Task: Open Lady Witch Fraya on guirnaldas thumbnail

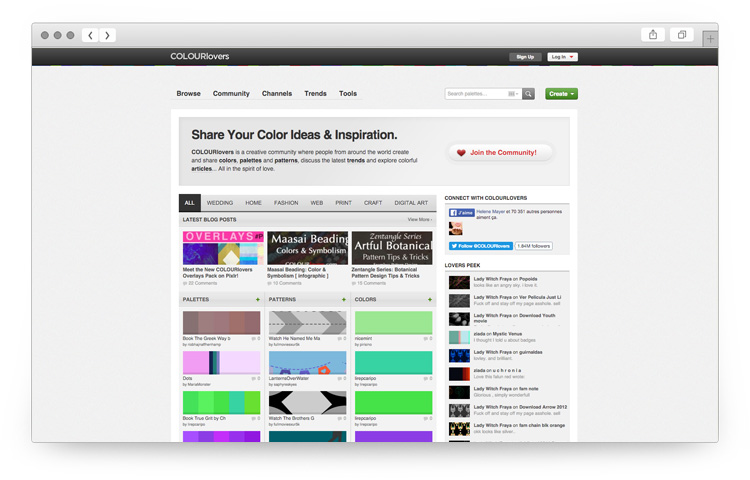Action: (x=459, y=356)
